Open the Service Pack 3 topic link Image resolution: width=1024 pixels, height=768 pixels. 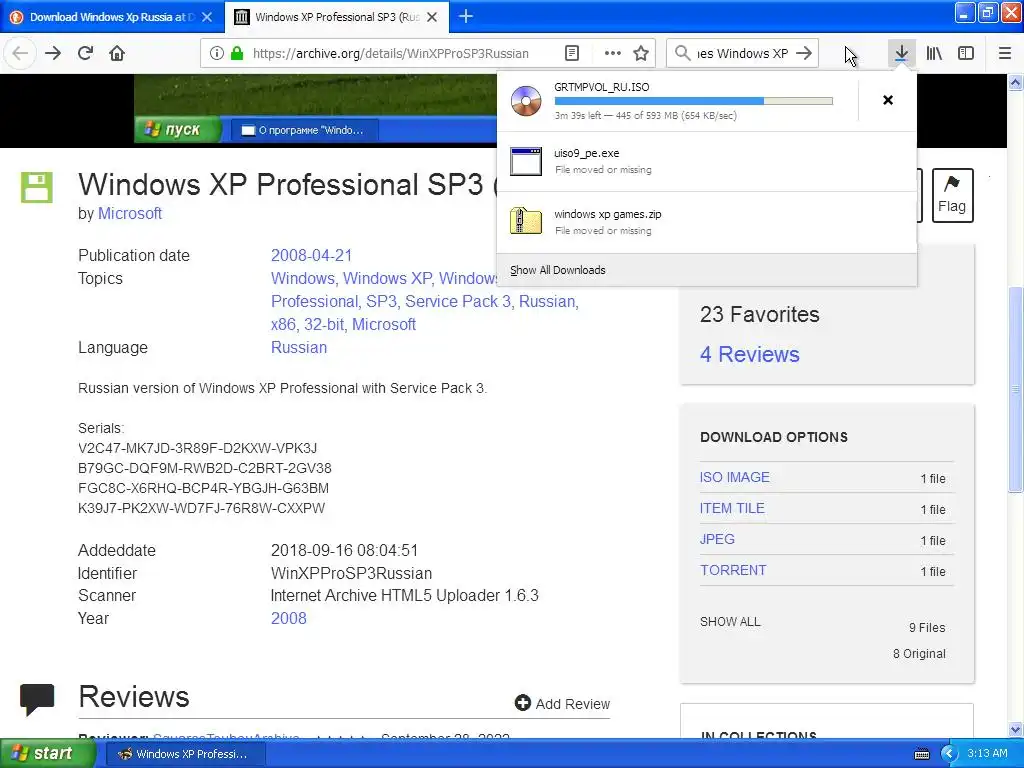point(458,302)
